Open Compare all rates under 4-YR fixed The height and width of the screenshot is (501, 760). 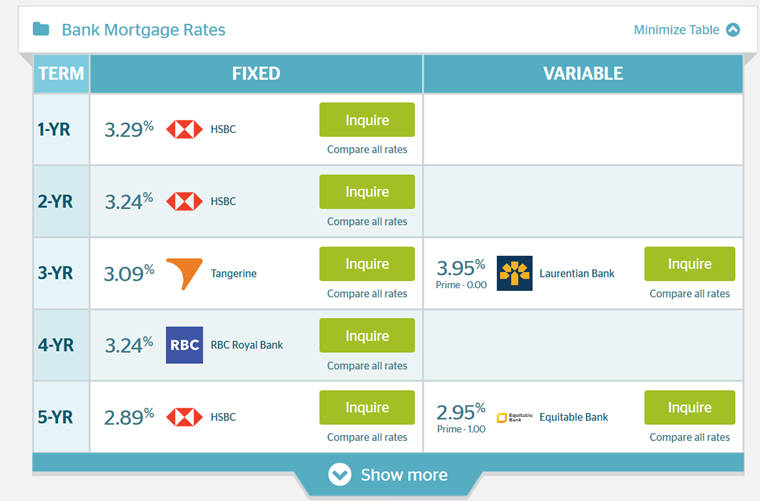[x=367, y=366]
